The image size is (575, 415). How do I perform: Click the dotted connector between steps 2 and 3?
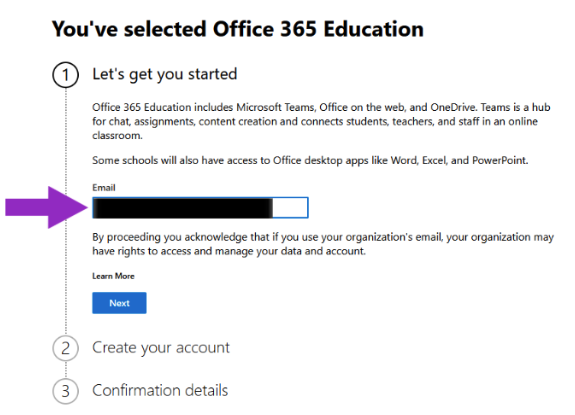66,370
